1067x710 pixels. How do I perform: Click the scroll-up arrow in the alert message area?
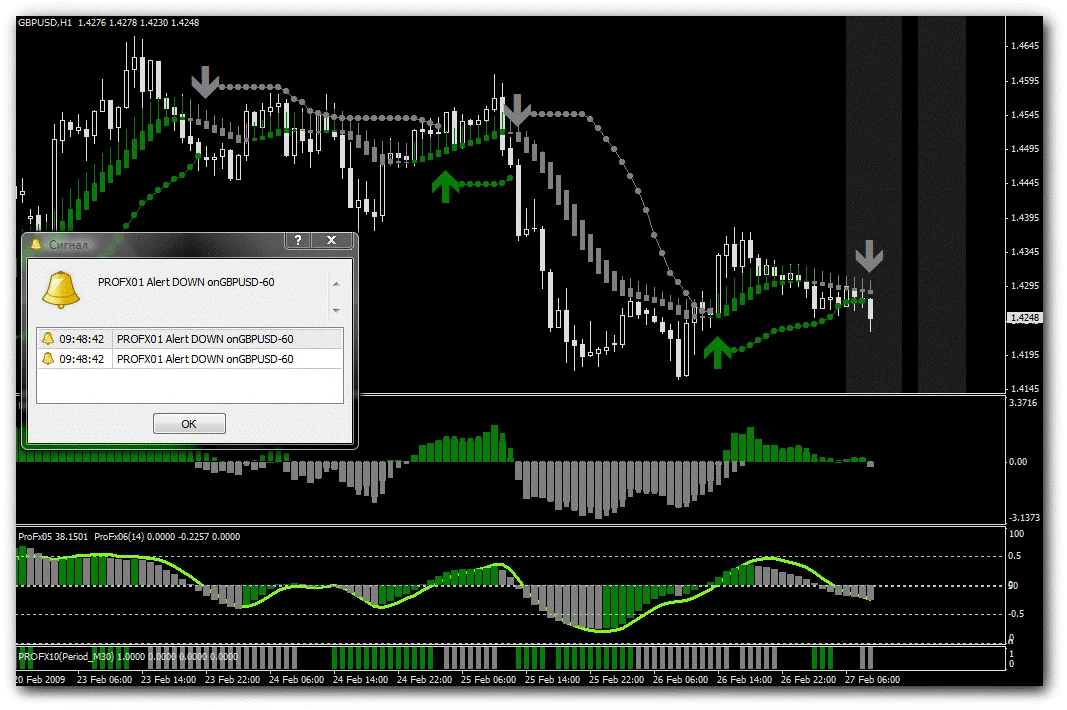tap(335, 283)
